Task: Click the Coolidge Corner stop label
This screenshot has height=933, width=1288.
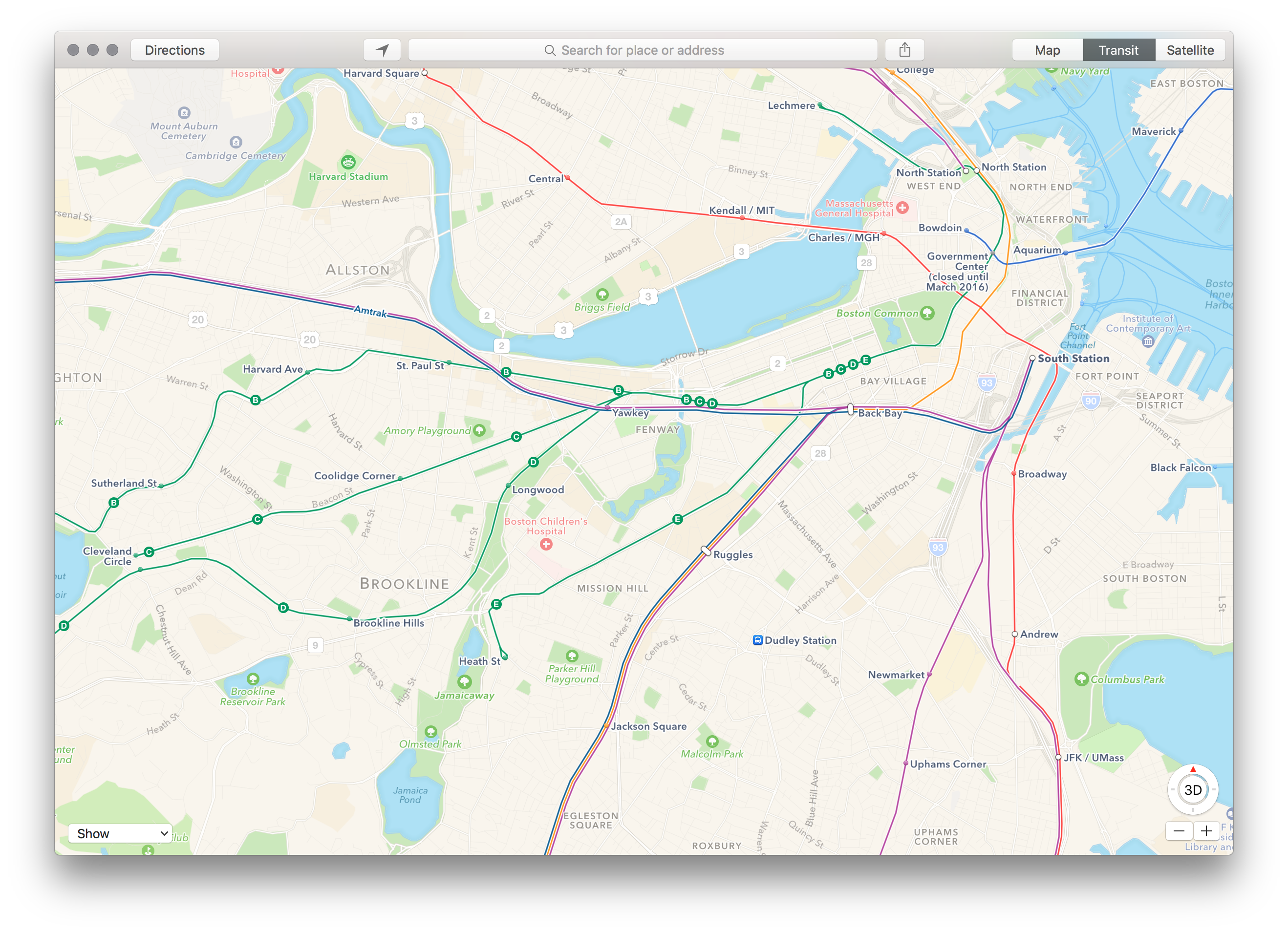Action: pyautogui.click(x=354, y=476)
